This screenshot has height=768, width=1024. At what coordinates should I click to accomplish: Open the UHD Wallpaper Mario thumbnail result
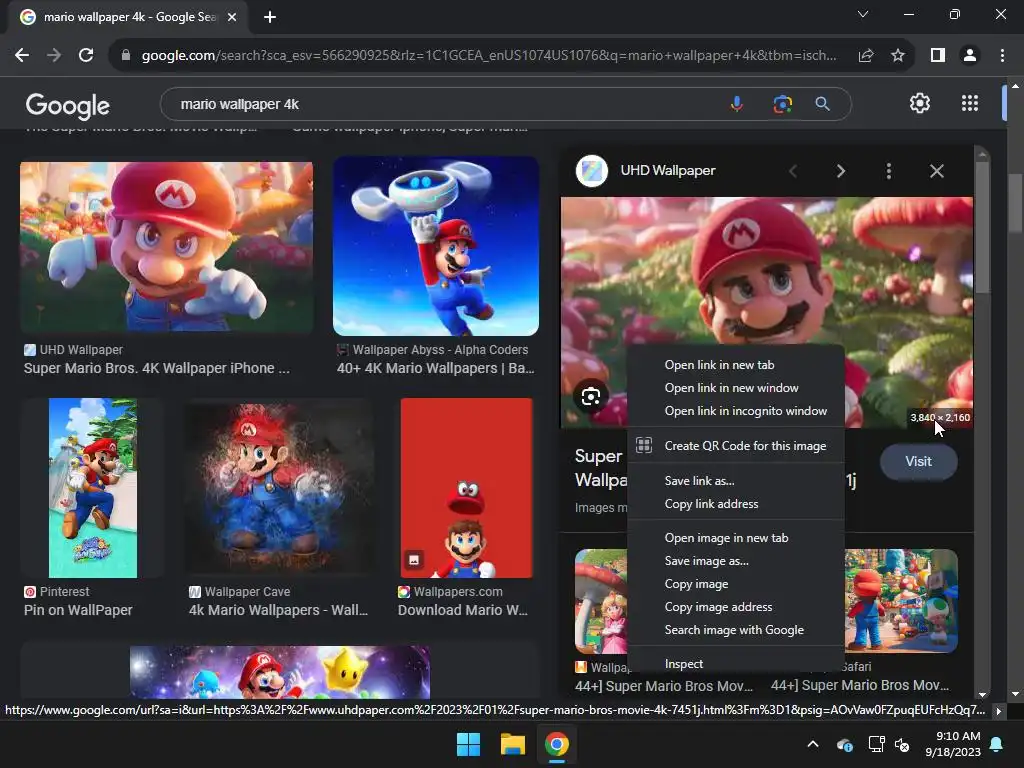[x=167, y=247]
